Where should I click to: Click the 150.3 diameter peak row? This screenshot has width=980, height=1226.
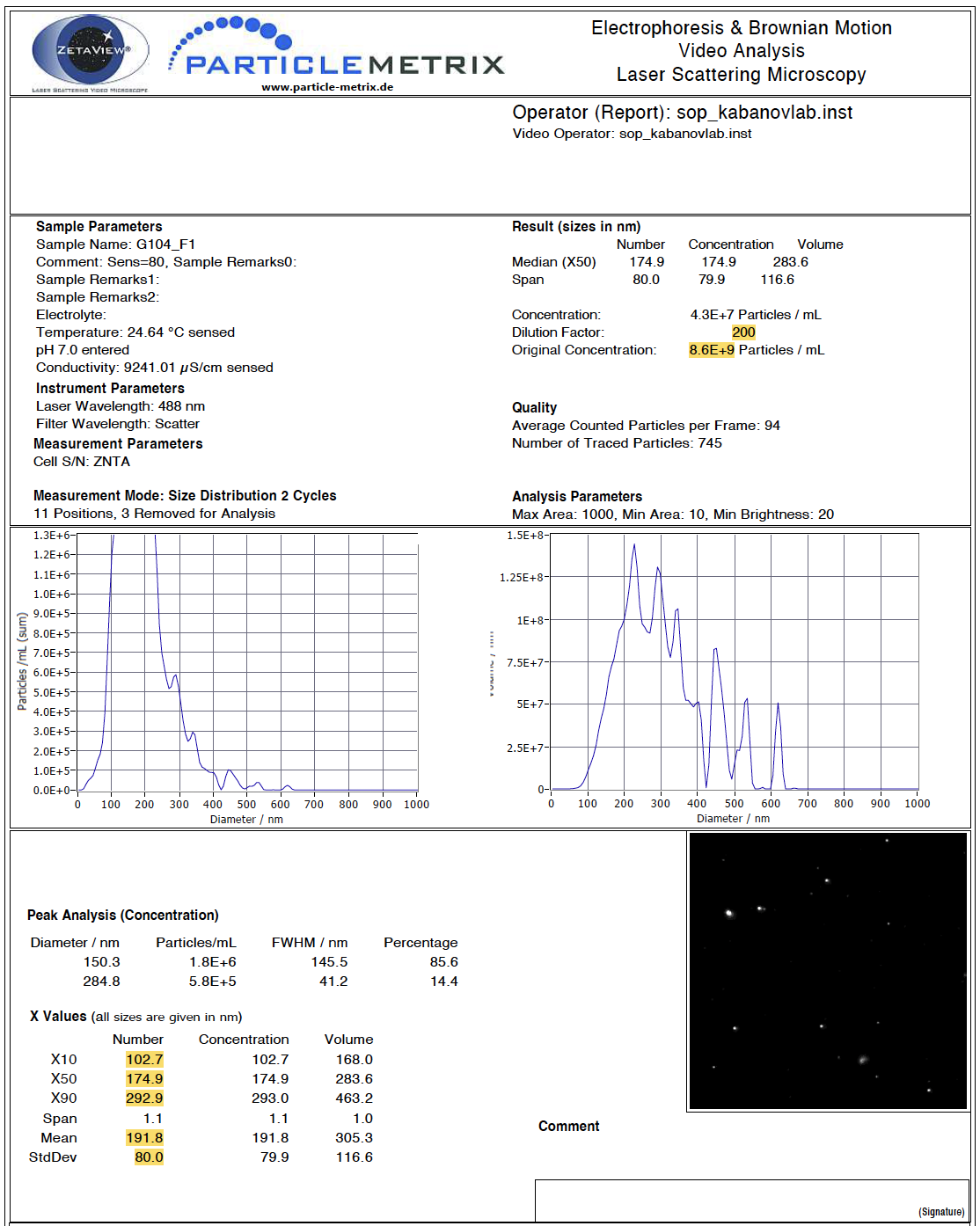click(102, 962)
